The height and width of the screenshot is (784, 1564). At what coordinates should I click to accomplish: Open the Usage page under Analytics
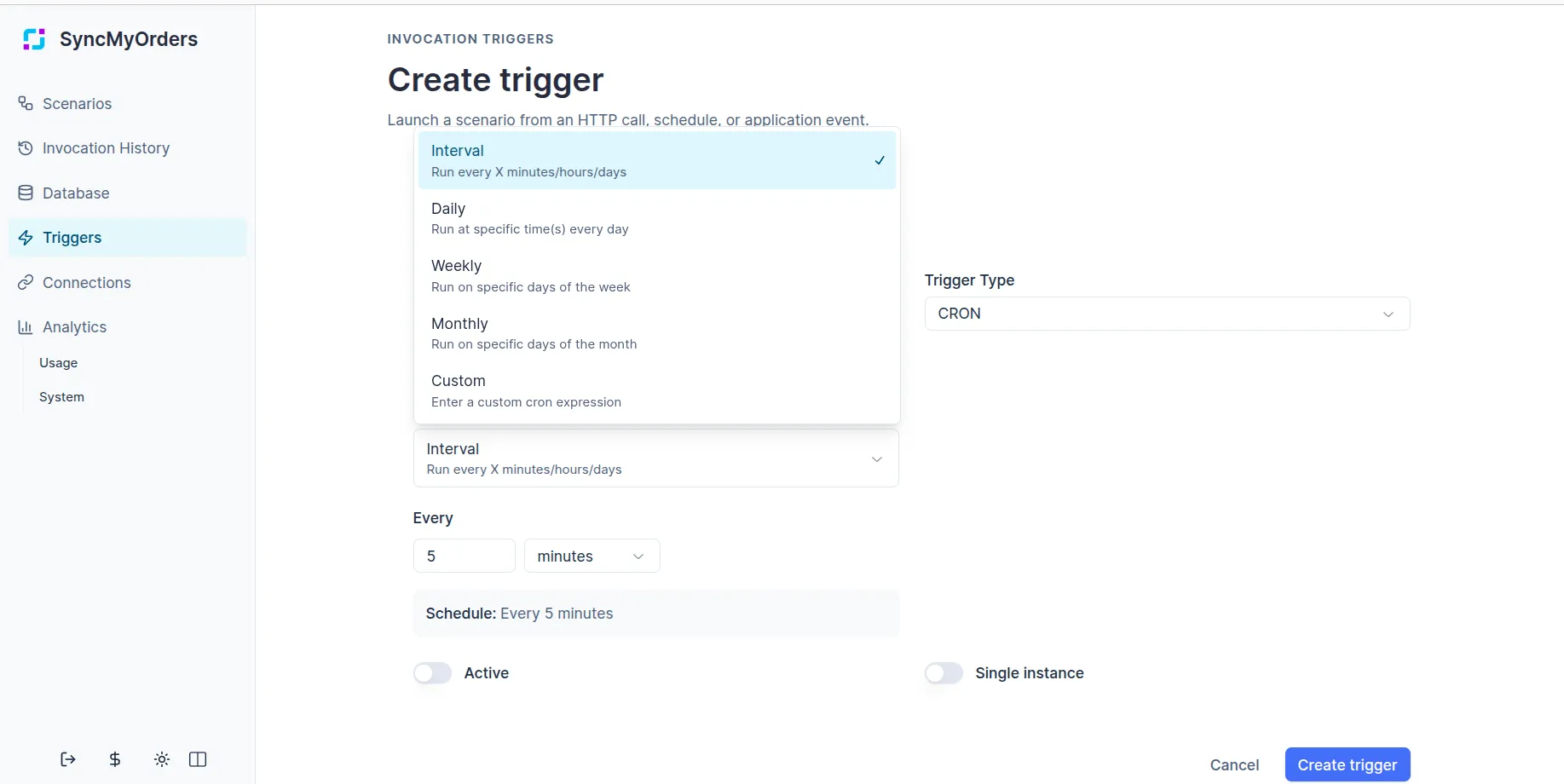coord(58,362)
